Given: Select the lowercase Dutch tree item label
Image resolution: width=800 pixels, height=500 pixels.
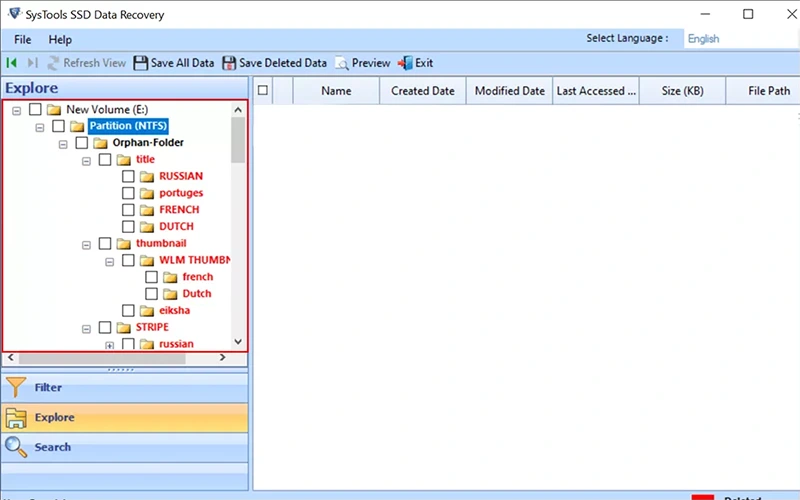Looking at the screenshot, I should click(197, 293).
